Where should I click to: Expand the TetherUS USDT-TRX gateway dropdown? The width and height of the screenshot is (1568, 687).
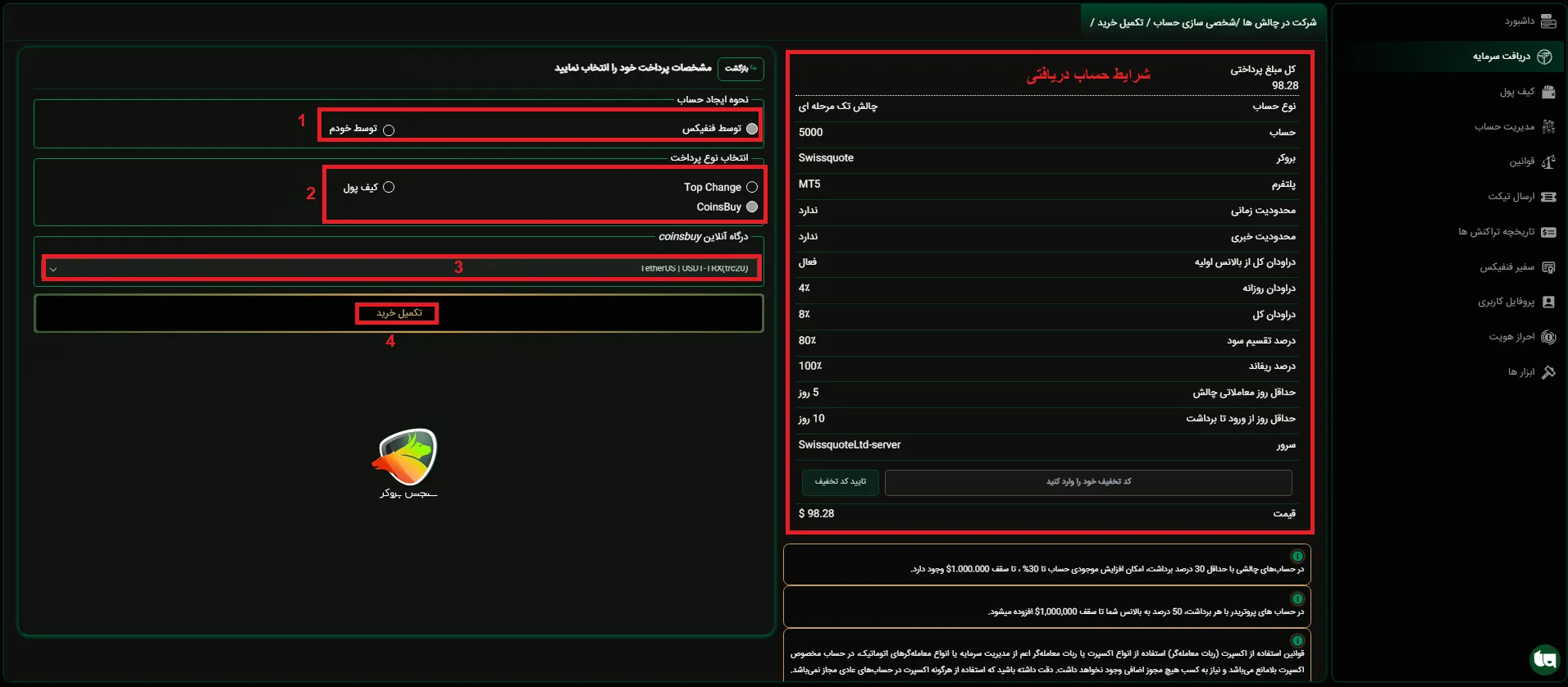pos(400,268)
